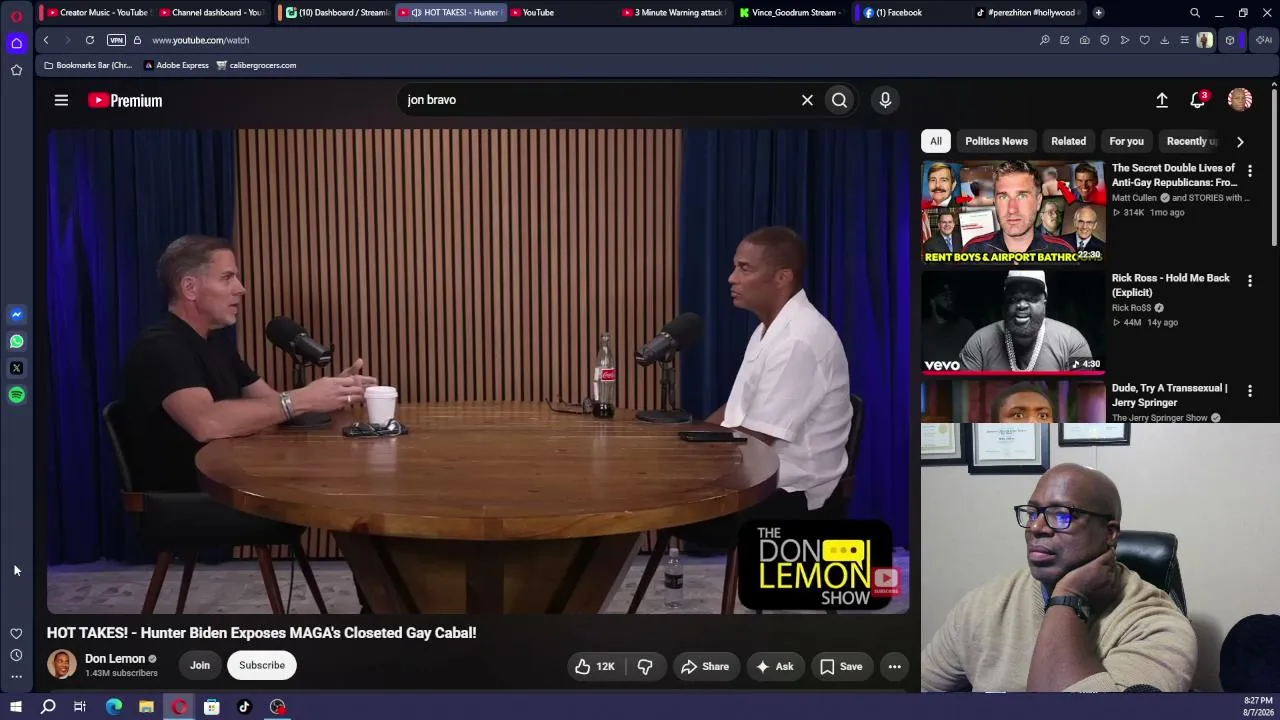This screenshot has height=720, width=1280.
Task: Open 'Dude, Try A Transsexual' video title
Action: pyautogui.click(x=1169, y=395)
